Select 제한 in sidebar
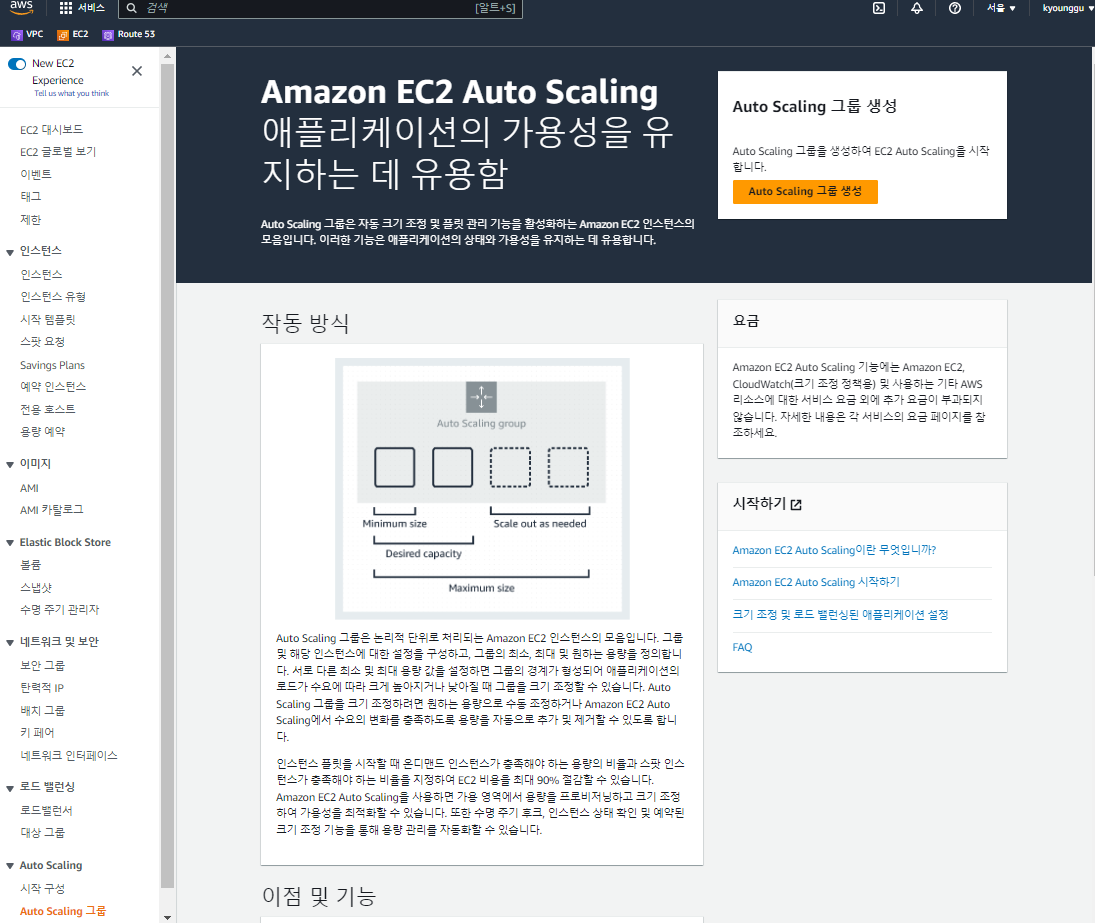Viewport: 1095px width, 923px height. click(31, 220)
